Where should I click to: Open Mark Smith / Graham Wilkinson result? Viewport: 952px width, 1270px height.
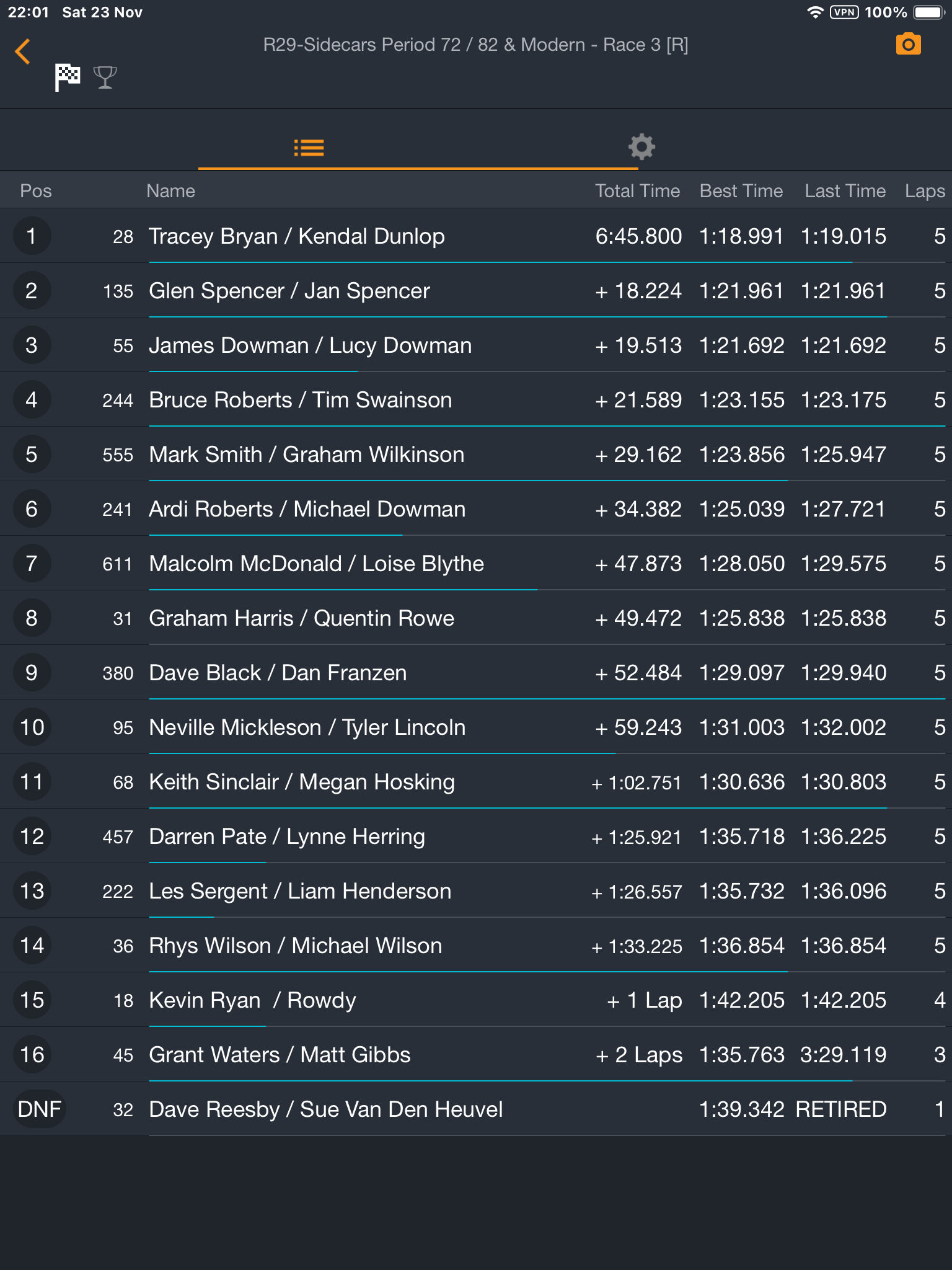476,455
